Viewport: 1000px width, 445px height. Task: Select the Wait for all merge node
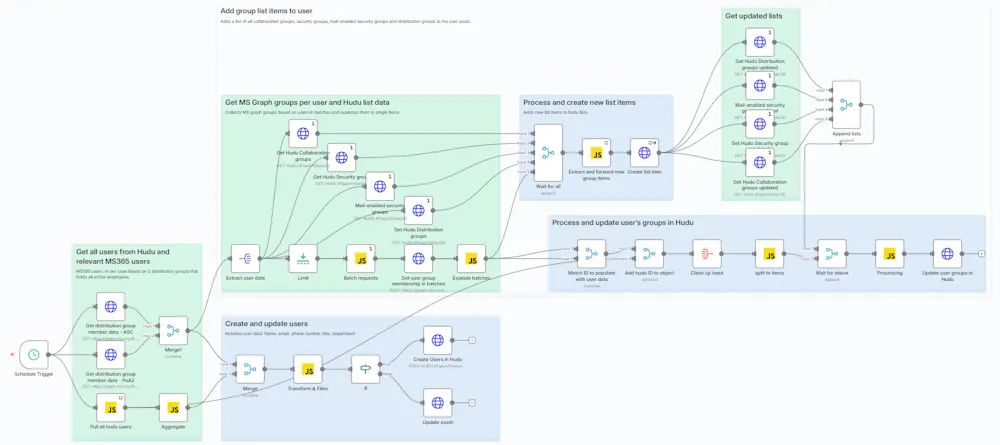548,153
